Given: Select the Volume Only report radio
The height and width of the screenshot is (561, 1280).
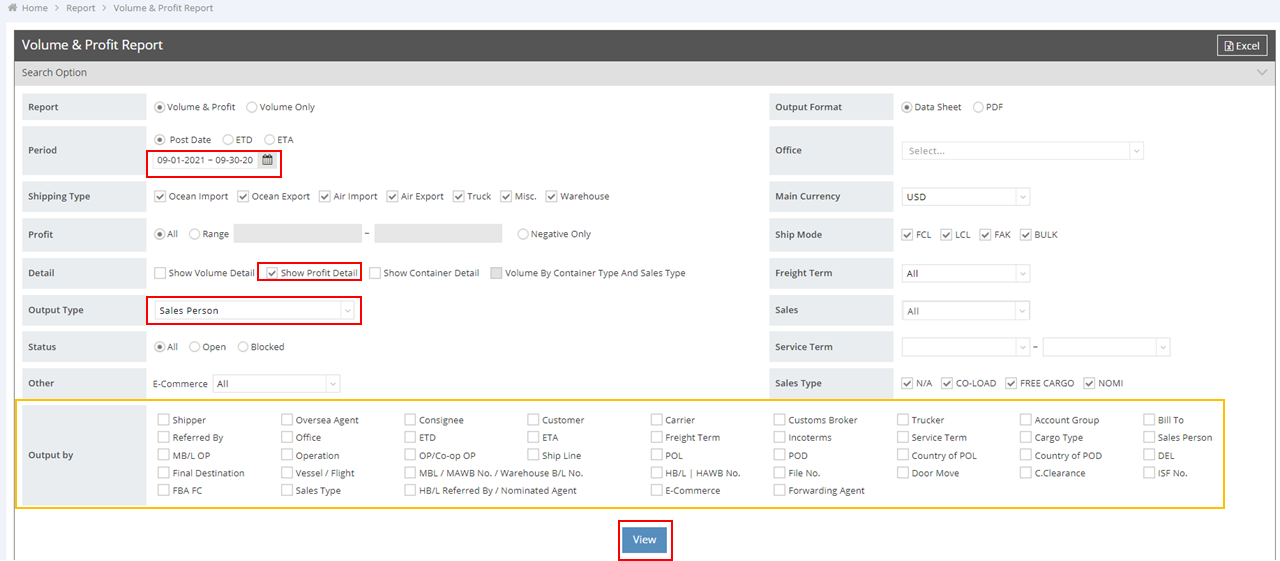Looking at the screenshot, I should coord(252,107).
